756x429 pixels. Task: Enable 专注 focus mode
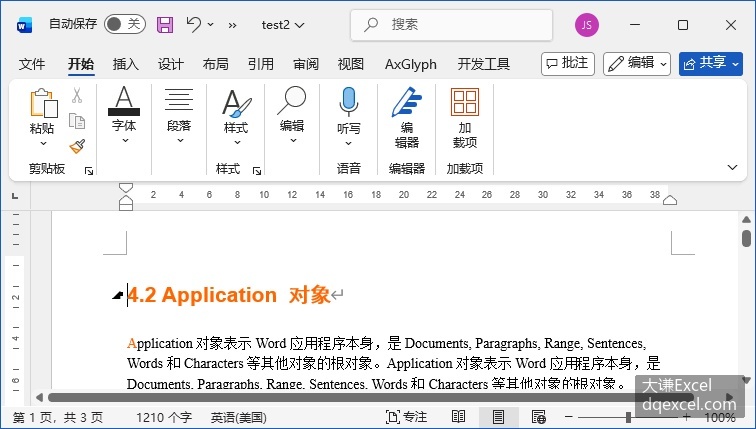pos(406,417)
